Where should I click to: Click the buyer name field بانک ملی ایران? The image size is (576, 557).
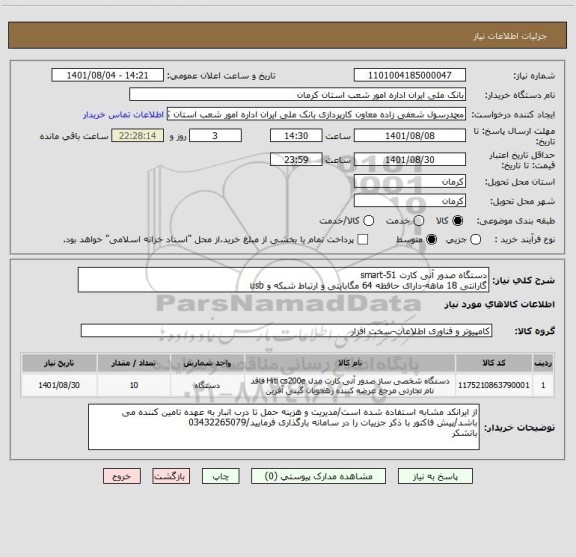click(x=297, y=95)
